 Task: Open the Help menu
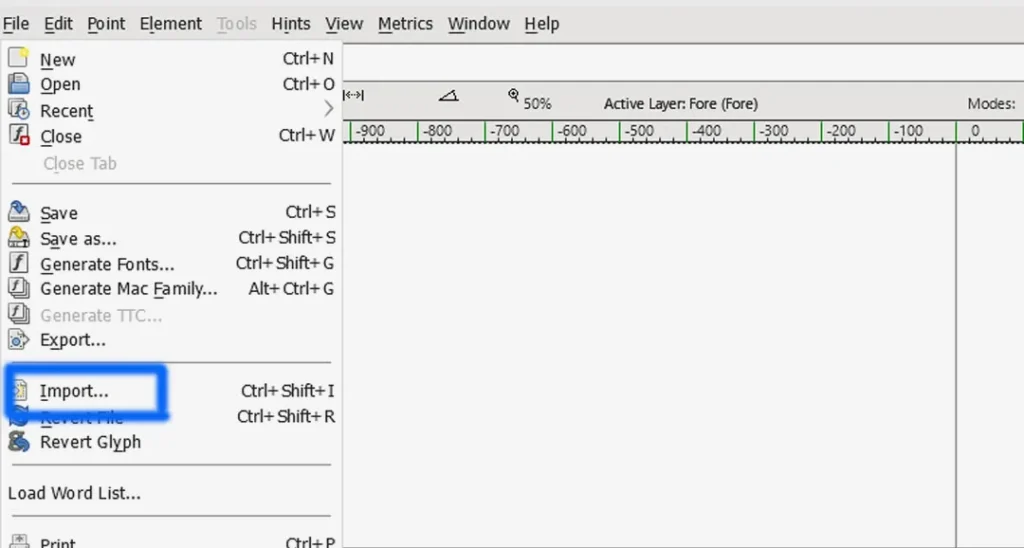click(541, 24)
